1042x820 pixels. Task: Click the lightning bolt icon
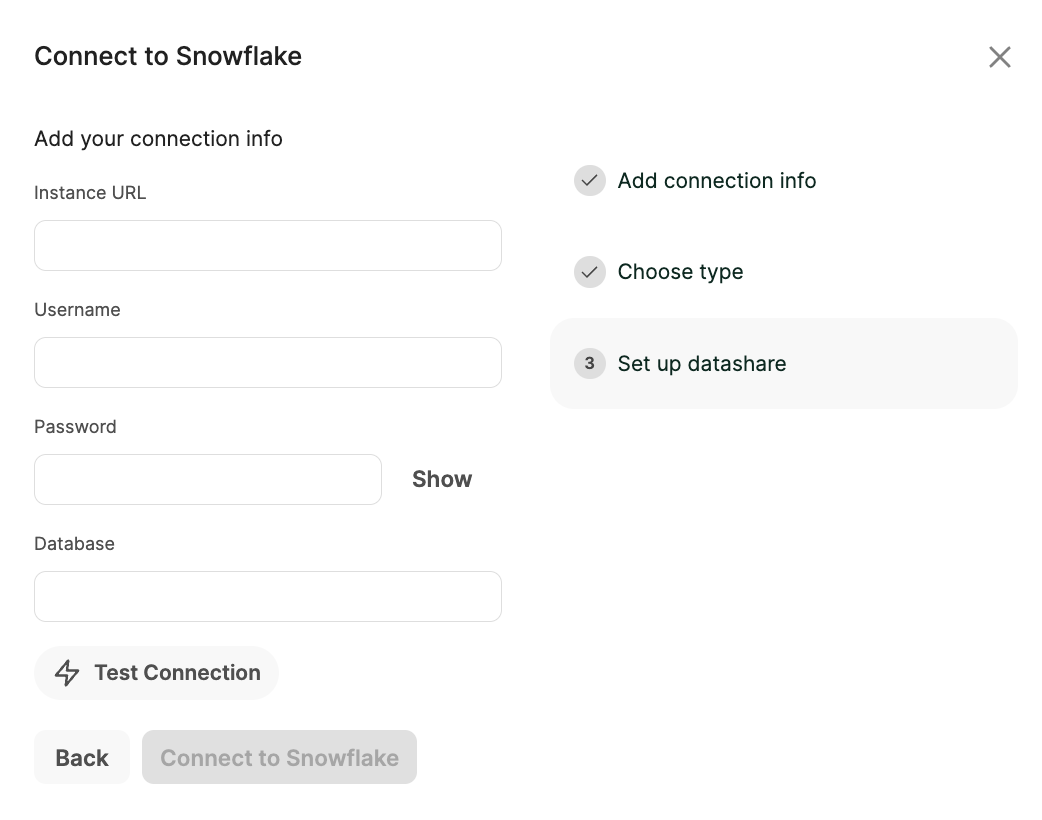tap(67, 673)
